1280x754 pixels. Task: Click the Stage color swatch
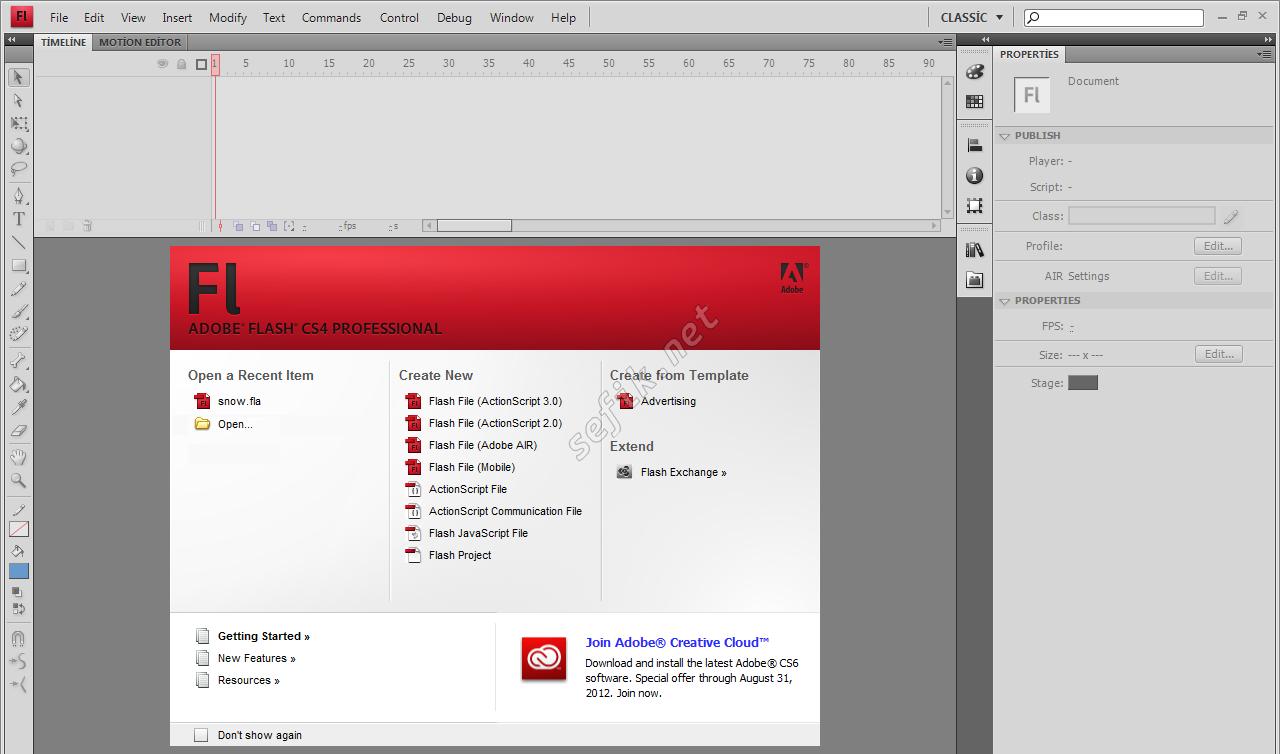1083,383
